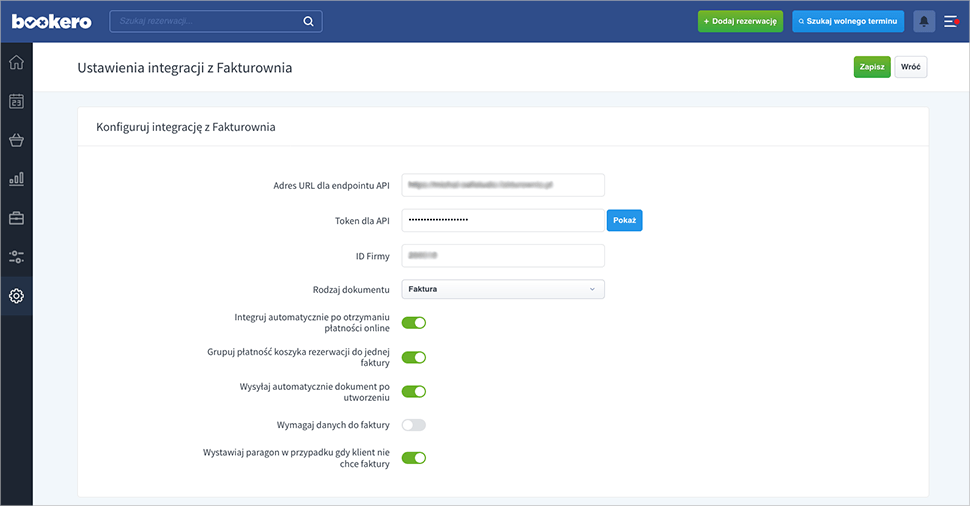Toggle automatic document sending after creation

click(414, 391)
